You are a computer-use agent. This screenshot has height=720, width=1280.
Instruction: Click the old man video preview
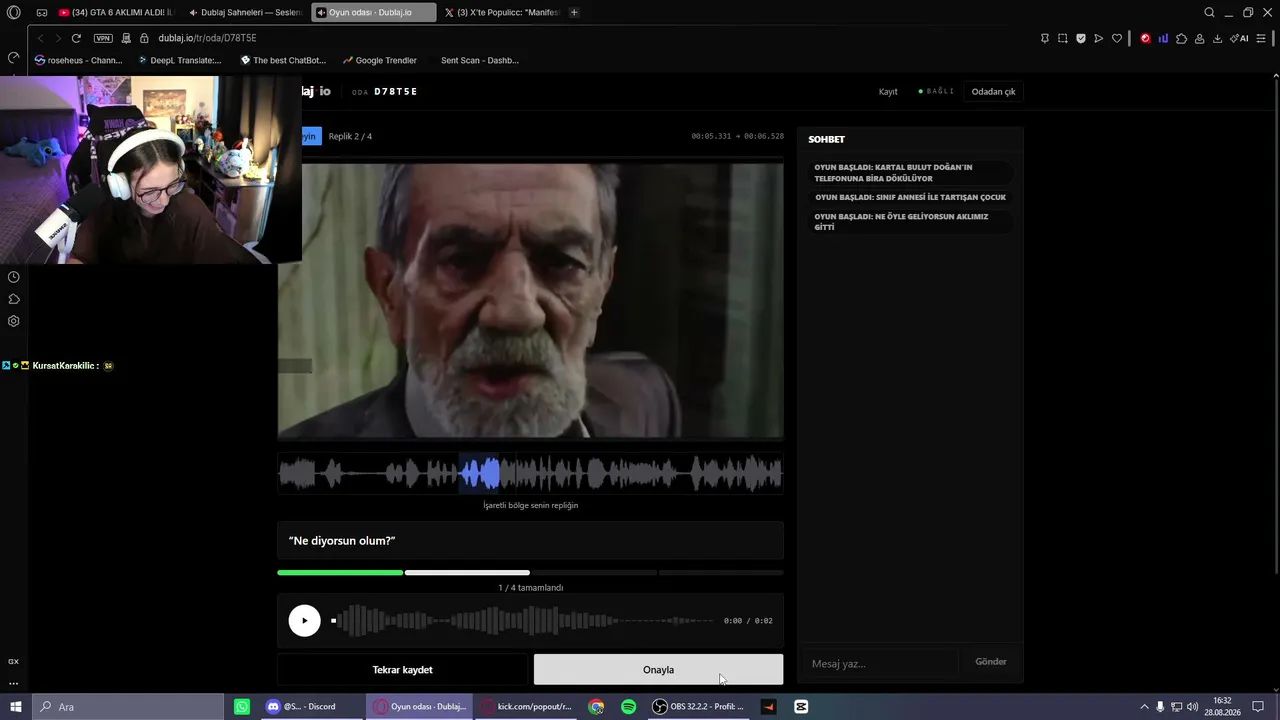tap(530, 301)
